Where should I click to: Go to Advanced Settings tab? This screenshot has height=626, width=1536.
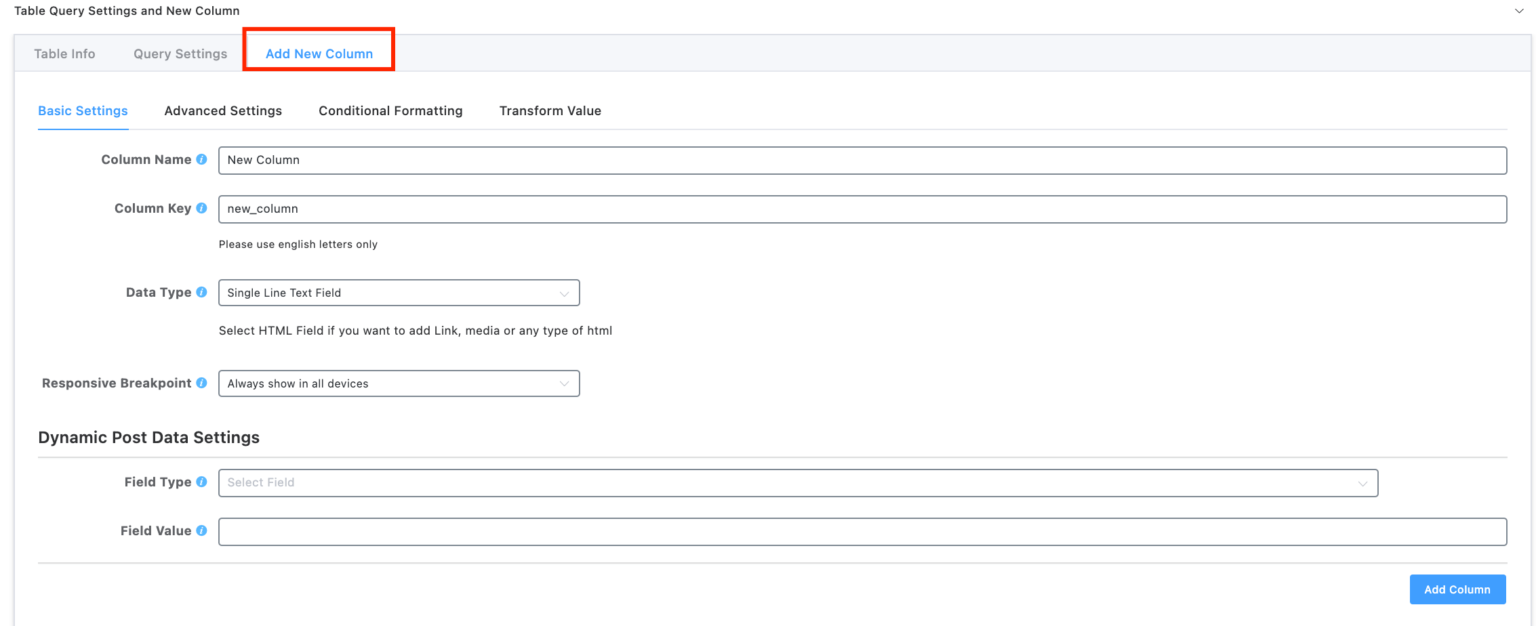223,111
